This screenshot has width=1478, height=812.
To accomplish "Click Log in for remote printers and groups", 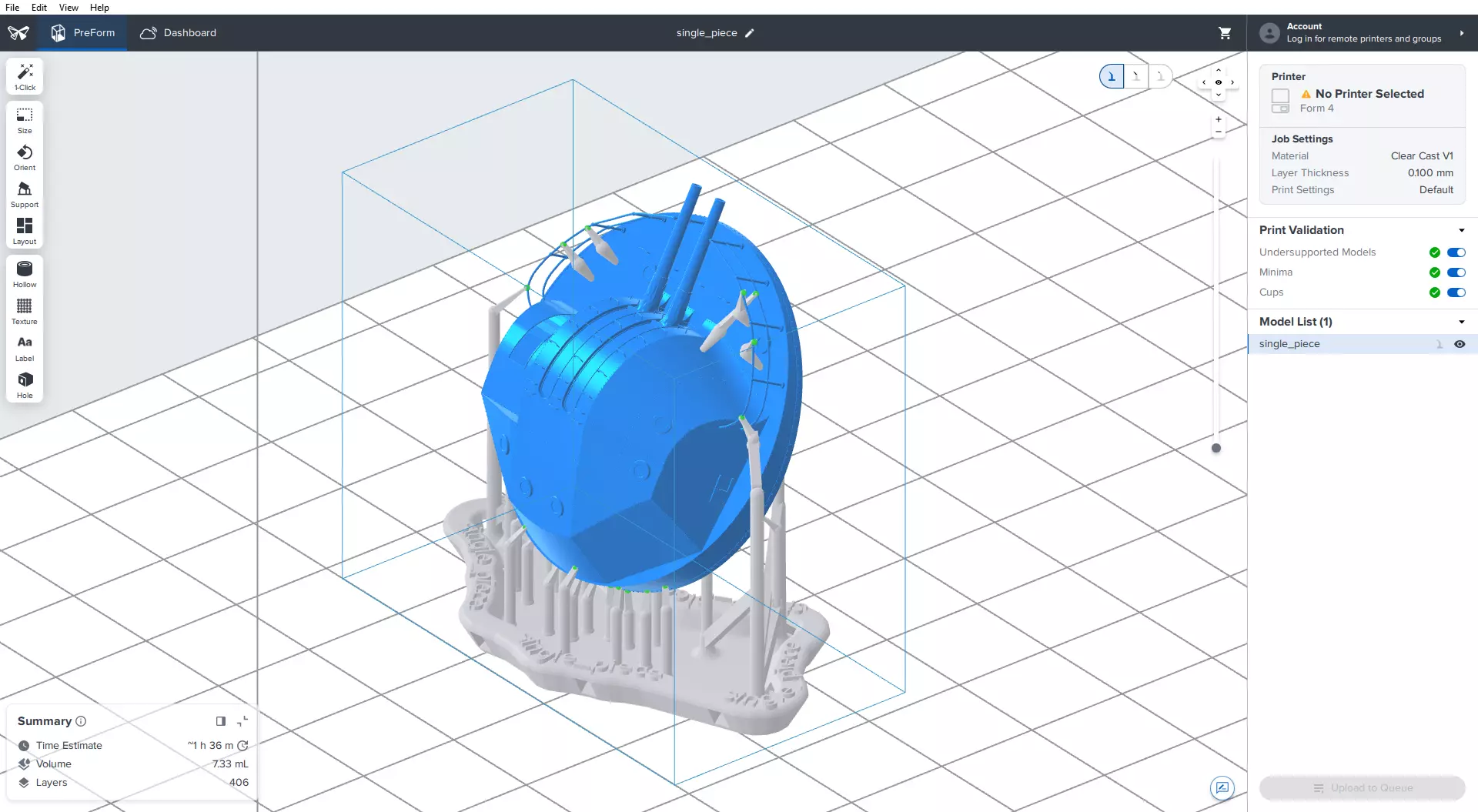I will [x=1364, y=38].
